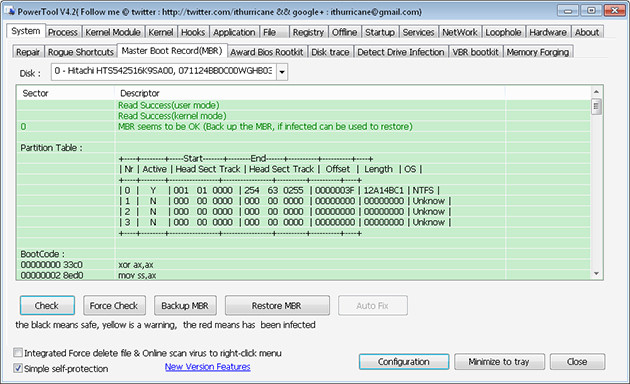The height and width of the screenshot is (384, 630).
Task: Open the Rogue Shortcuts sub-tab
Action: coord(81,52)
